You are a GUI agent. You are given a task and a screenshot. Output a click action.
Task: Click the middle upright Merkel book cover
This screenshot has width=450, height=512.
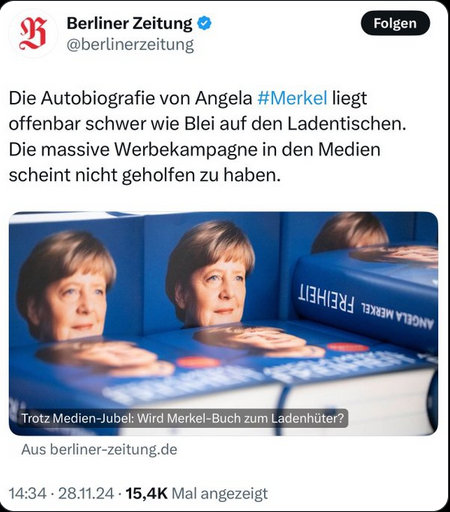212,272
